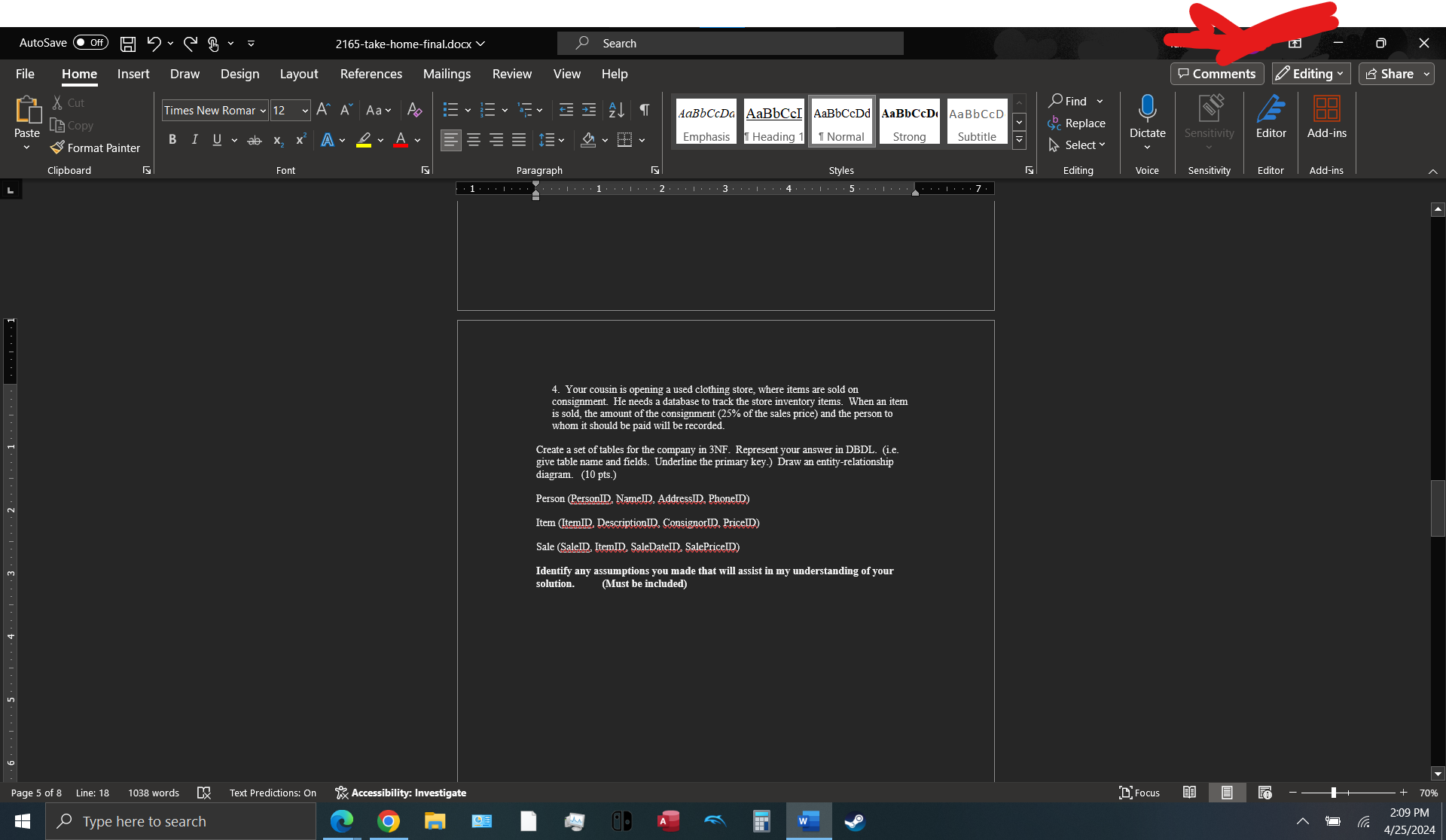
Task: Click the Save disk icon in title bar
Action: [128, 44]
